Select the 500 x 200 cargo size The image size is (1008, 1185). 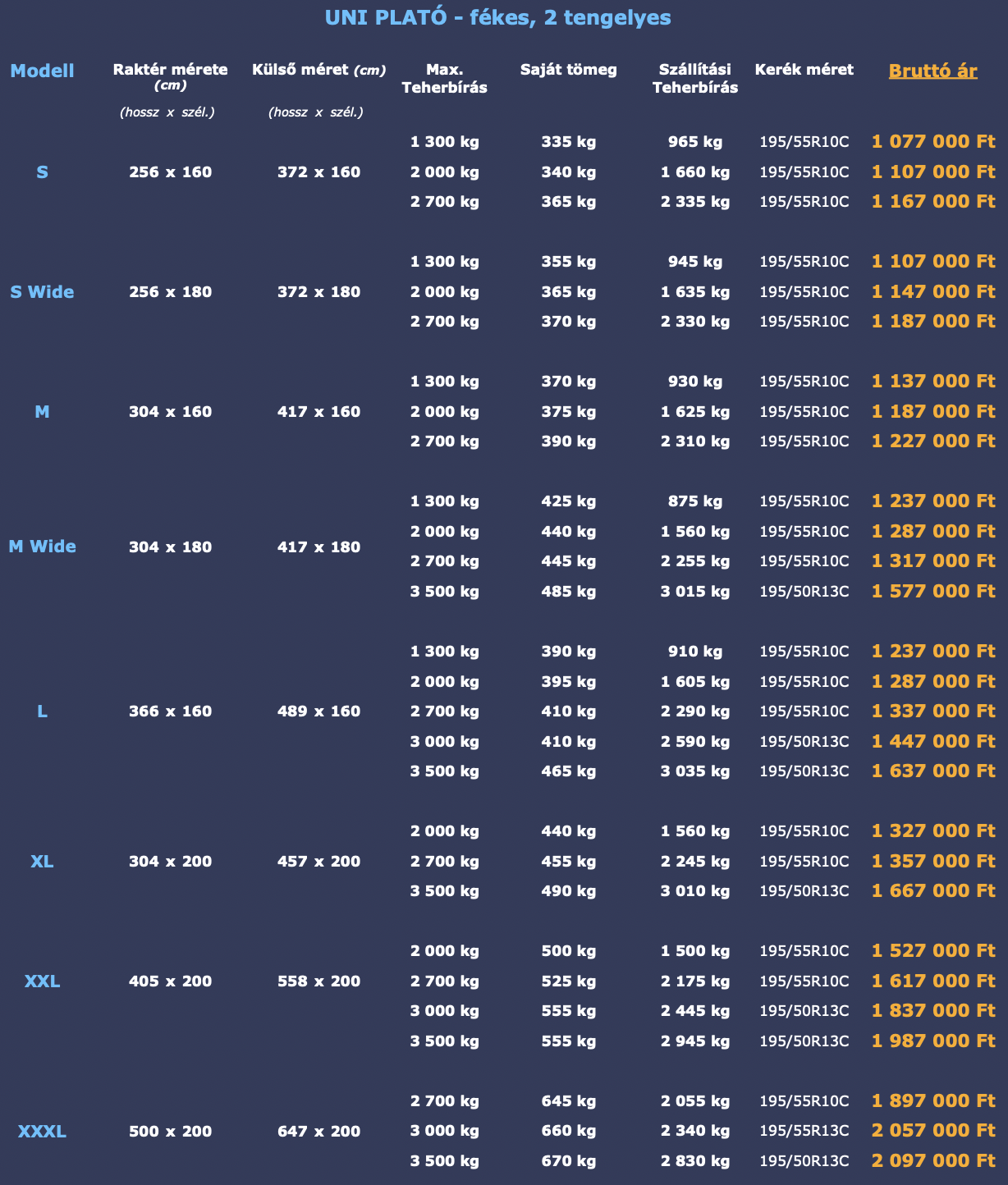[170, 1132]
